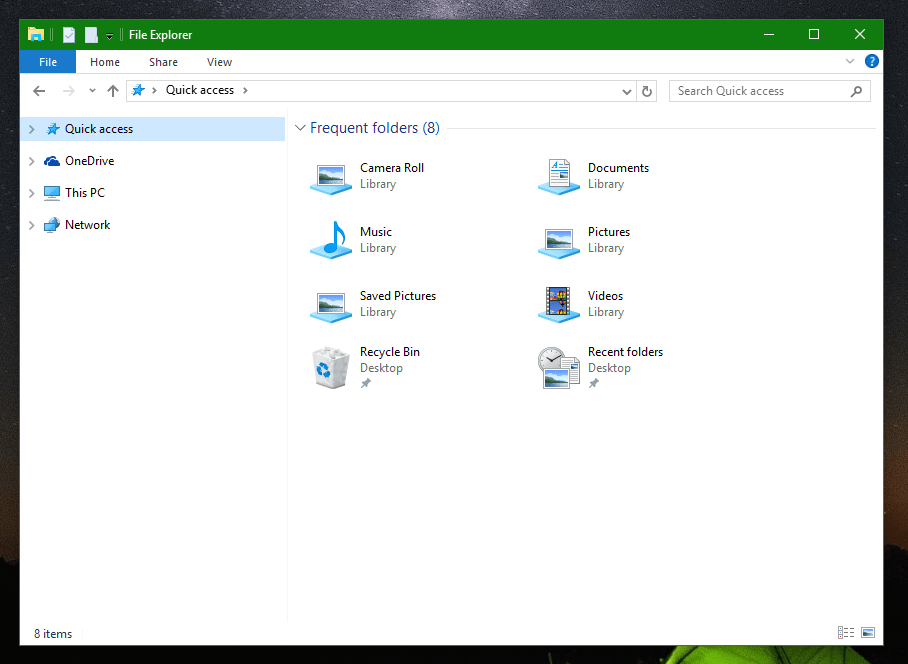Expand This PC in the navigation pane

click(31, 192)
